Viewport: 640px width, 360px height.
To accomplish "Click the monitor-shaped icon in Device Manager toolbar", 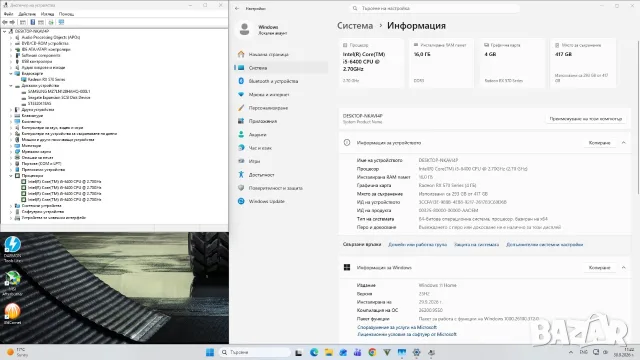I will click(x=61, y=22).
